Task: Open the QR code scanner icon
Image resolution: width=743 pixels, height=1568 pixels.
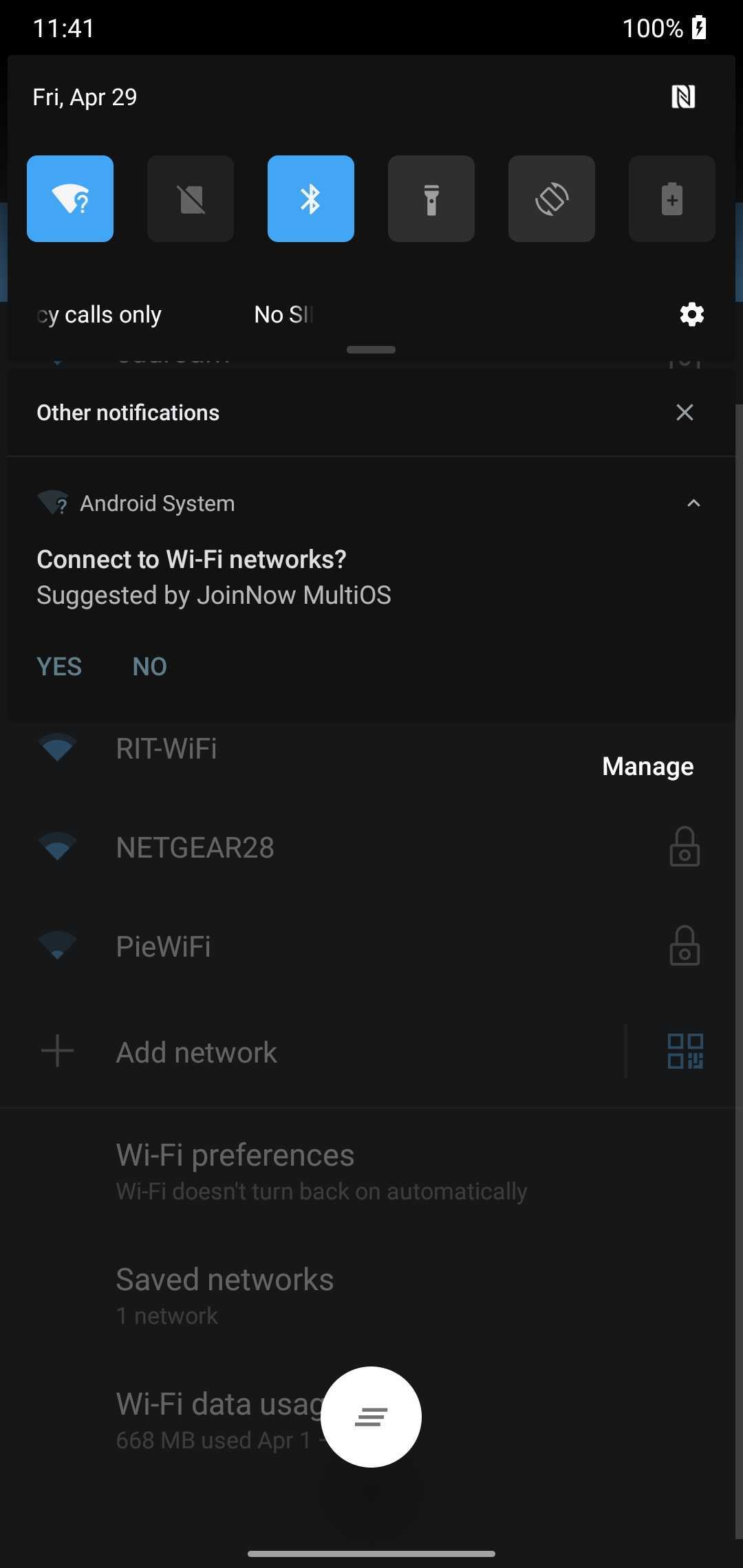Action: [x=685, y=1052]
